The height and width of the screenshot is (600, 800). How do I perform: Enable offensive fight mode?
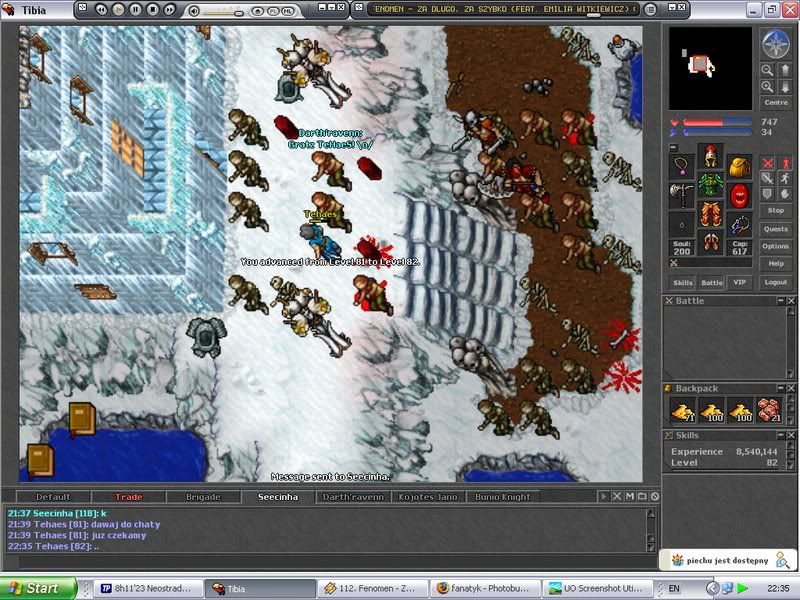coord(768,163)
